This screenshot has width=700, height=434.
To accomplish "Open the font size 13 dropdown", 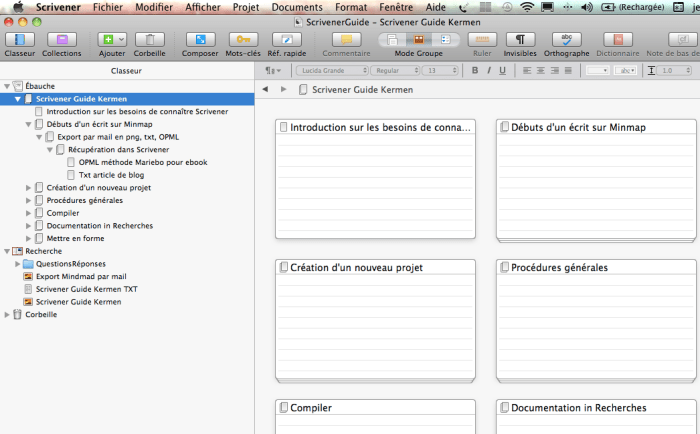I will click(x=441, y=71).
